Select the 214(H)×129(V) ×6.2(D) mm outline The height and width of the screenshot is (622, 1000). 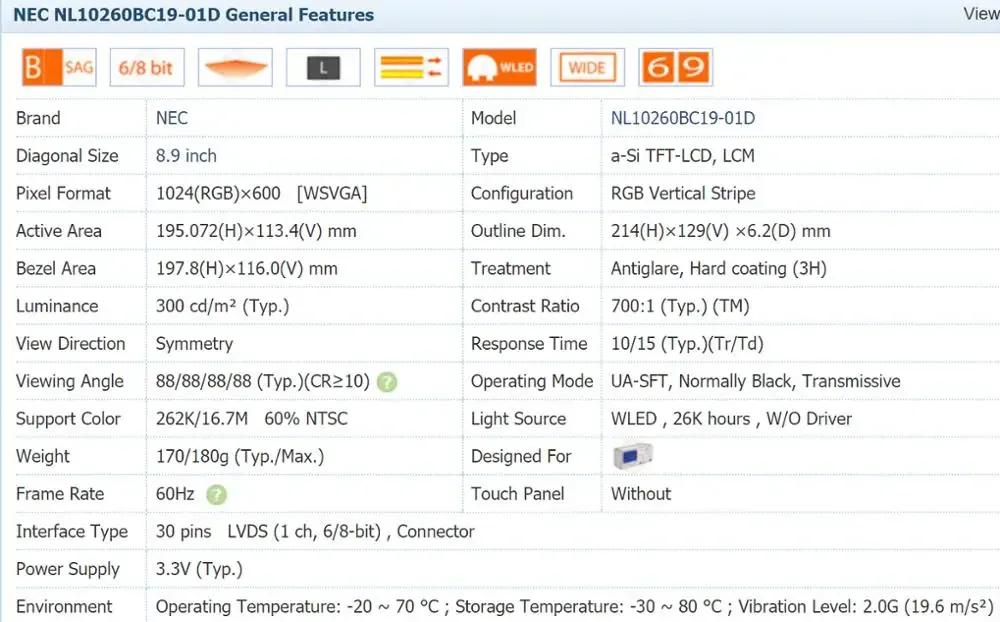tap(721, 231)
